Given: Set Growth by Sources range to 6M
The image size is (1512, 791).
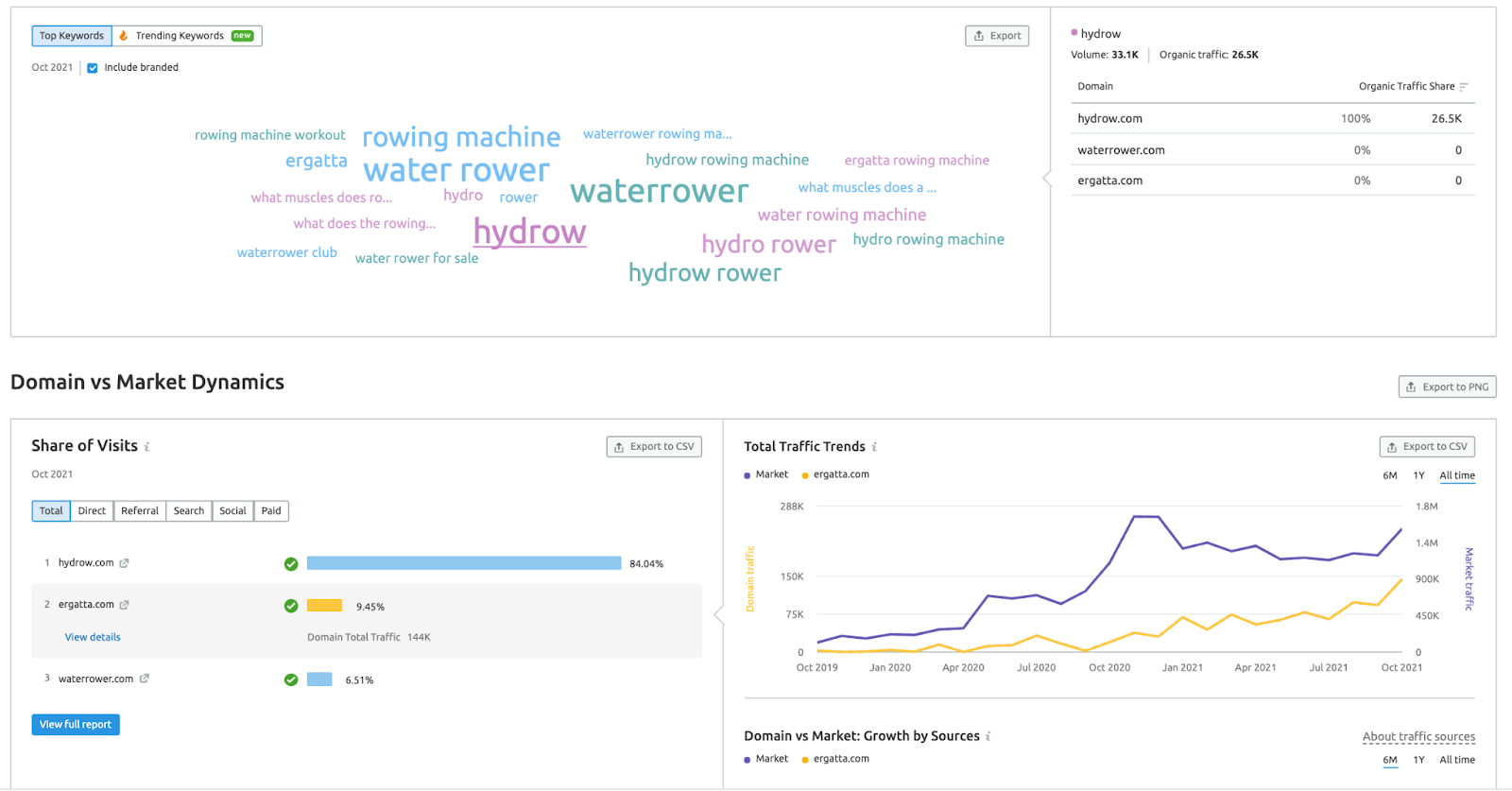Looking at the screenshot, I should tap(1390, 760).
